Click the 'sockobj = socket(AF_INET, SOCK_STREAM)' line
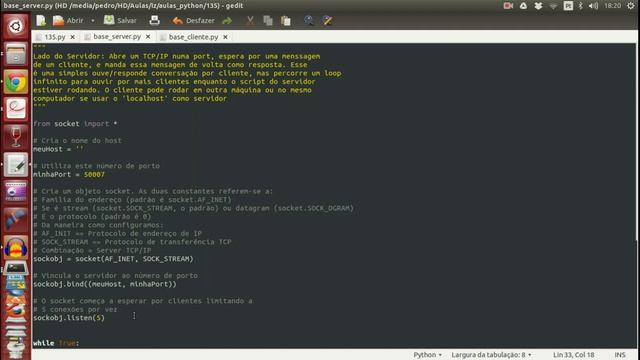Screen dimensions: 640x360 click(113, 259)
